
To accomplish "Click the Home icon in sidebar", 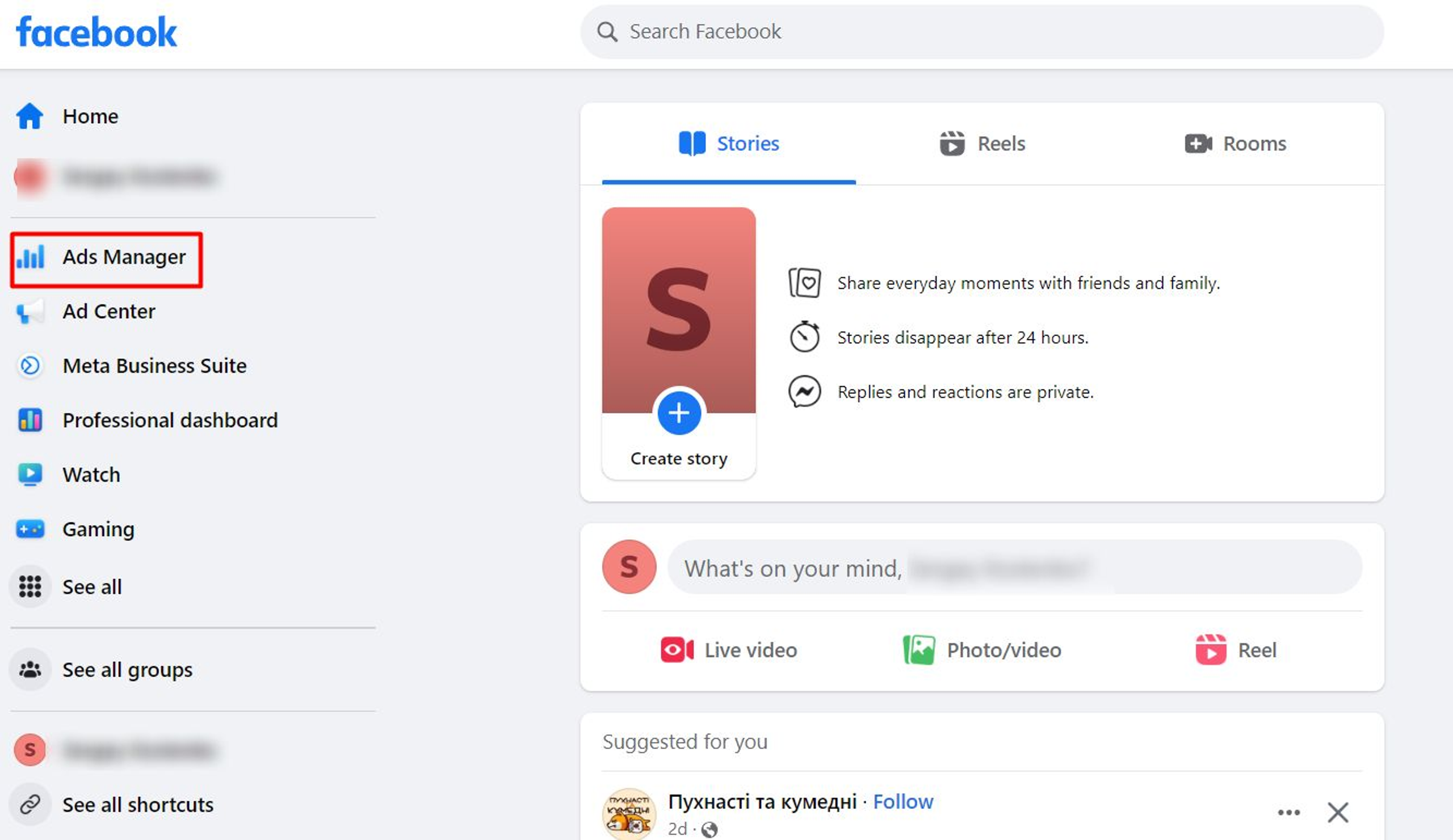I will [x=30, y=116].
